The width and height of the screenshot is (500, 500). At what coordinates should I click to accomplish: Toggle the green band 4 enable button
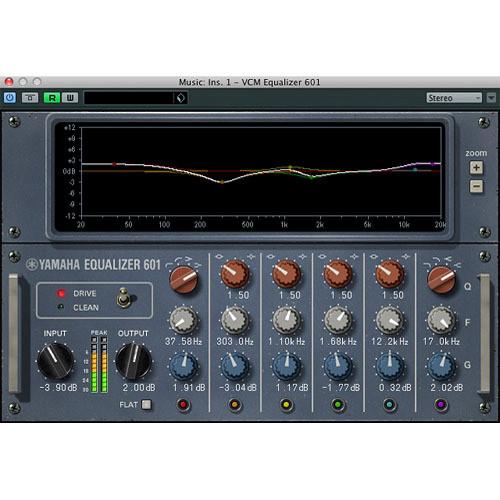338,405
